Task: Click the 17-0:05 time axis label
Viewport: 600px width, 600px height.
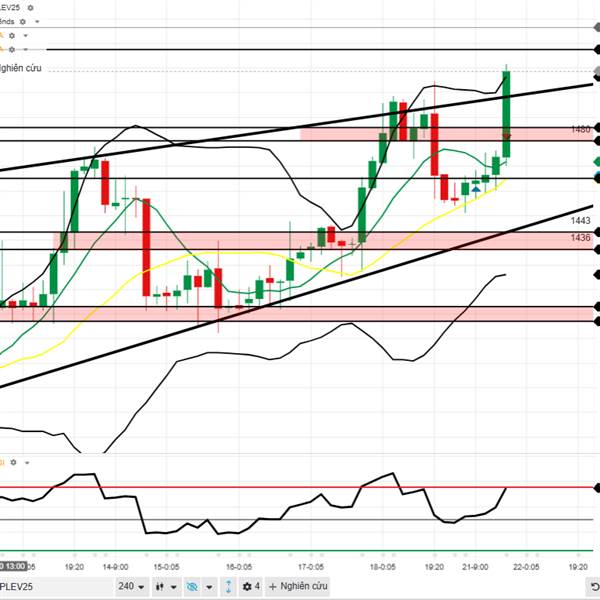Action: [311, 567]
